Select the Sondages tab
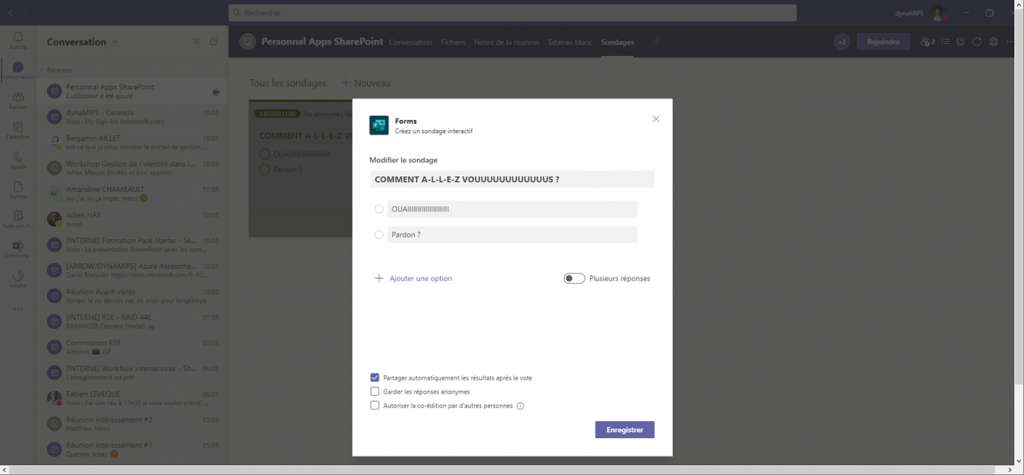1024x475 pixels. coord(617,42)
